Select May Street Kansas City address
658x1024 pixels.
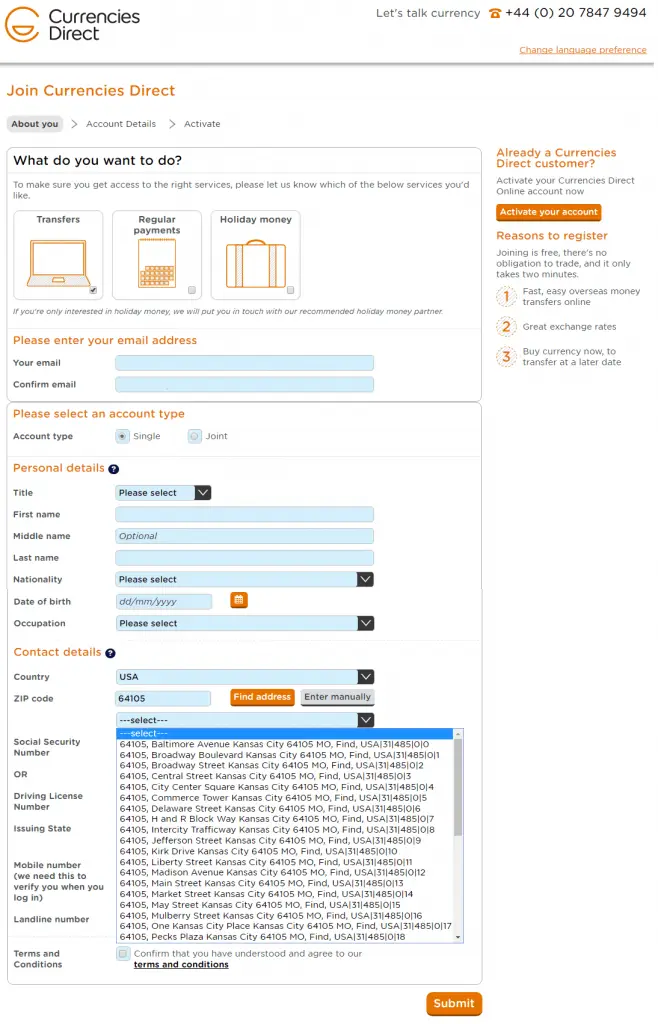(x=285, y=905)
